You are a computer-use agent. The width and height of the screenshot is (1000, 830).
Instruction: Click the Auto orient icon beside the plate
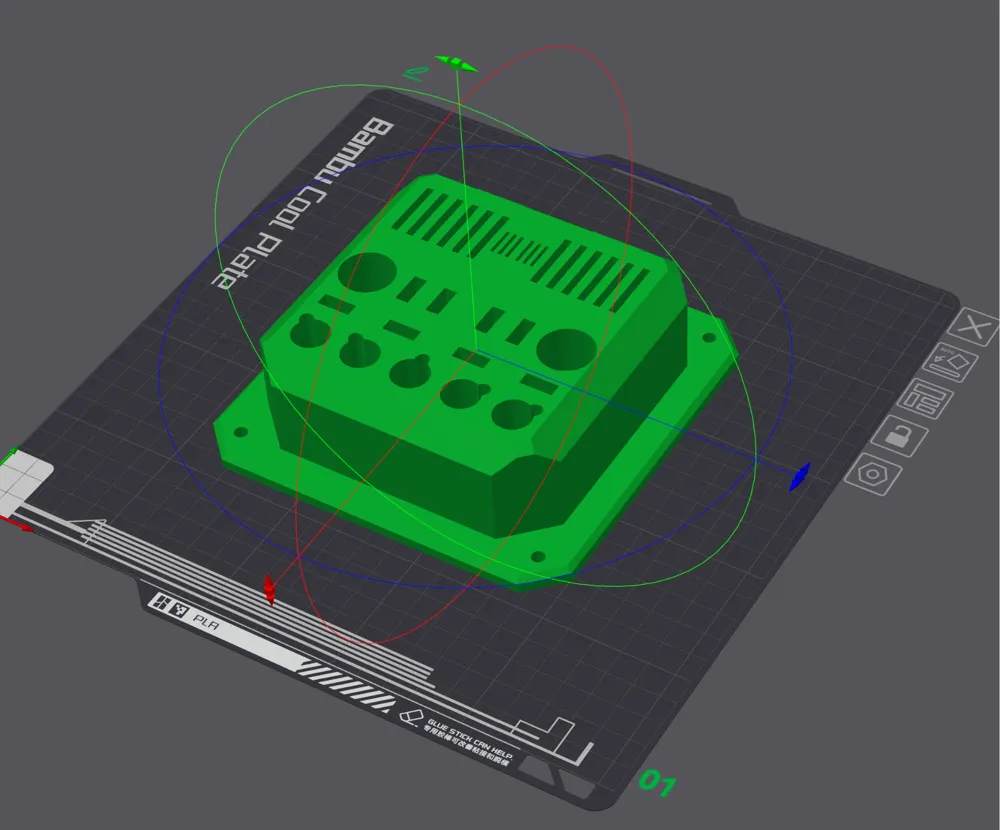[948, 364]
